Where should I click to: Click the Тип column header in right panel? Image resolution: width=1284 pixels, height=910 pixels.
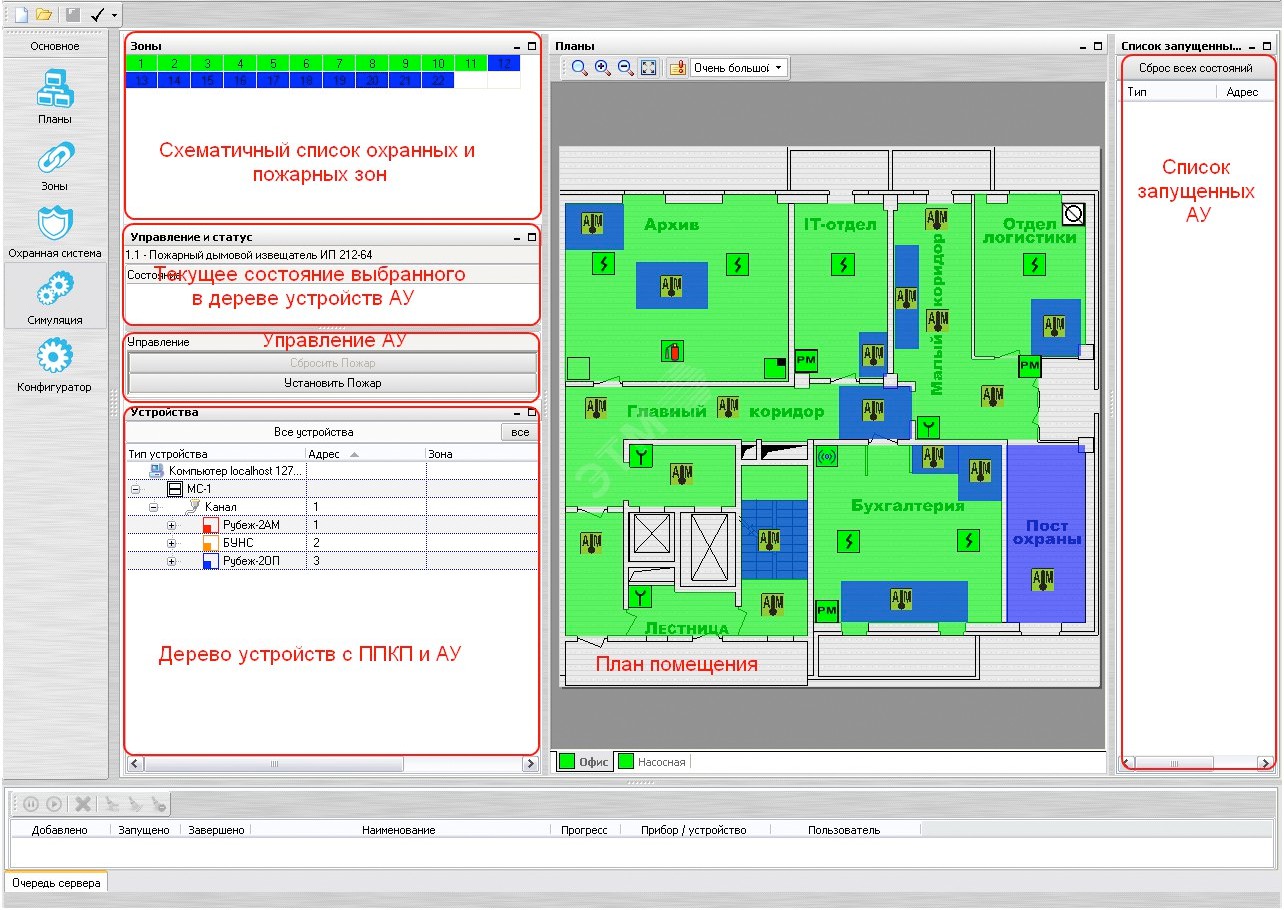(1168, 92)
